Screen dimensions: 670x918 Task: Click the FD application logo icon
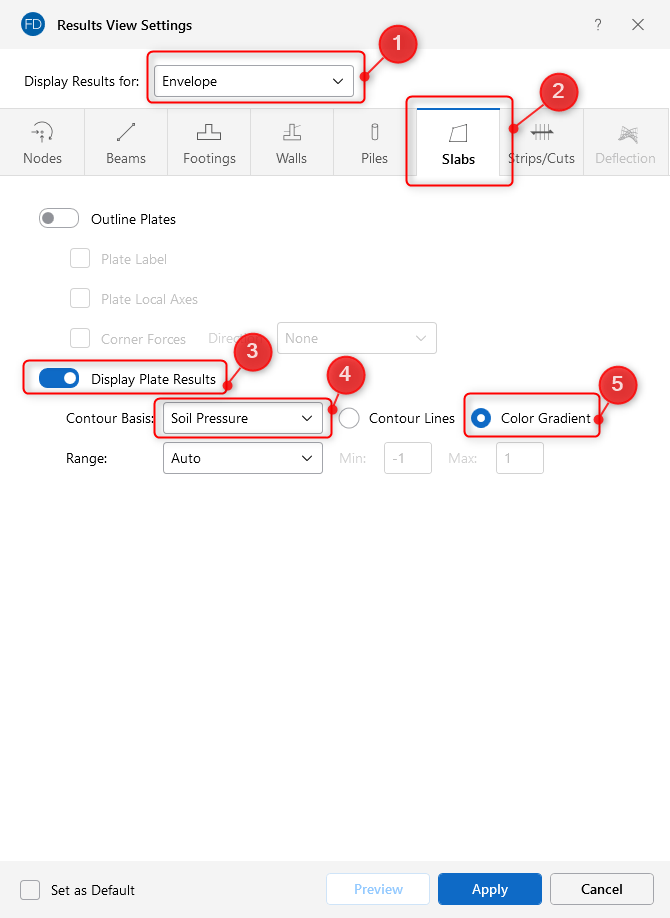33,24
